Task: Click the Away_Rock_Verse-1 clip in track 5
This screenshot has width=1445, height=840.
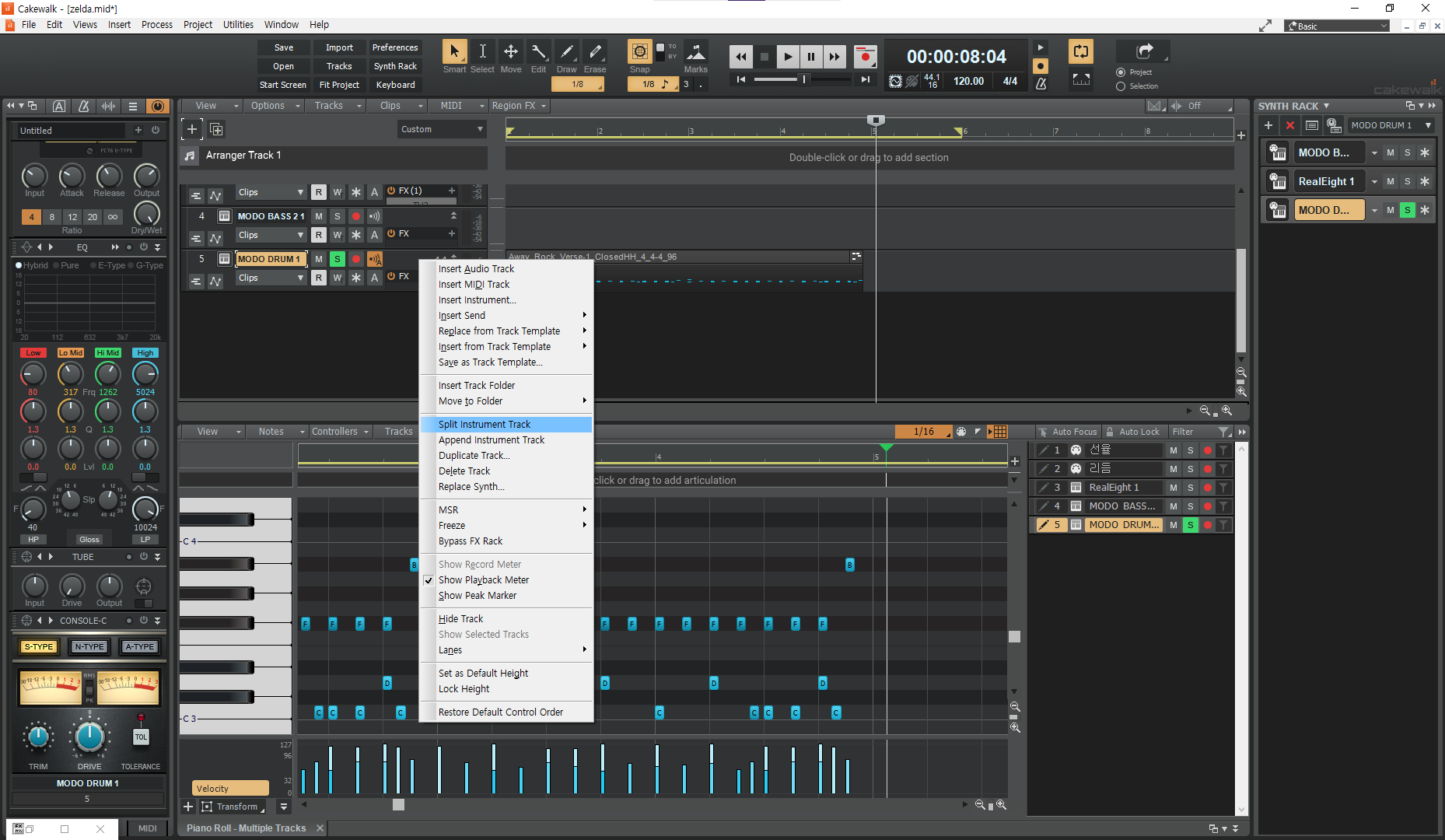Action: pos(684,270)
